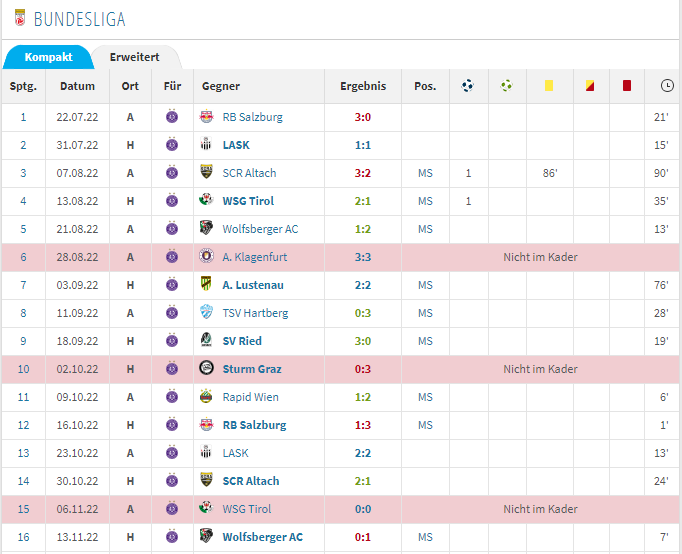Click the Bundesliga league logo in header
The width and height of the screenshot is (682, 554).
(17, 19)
